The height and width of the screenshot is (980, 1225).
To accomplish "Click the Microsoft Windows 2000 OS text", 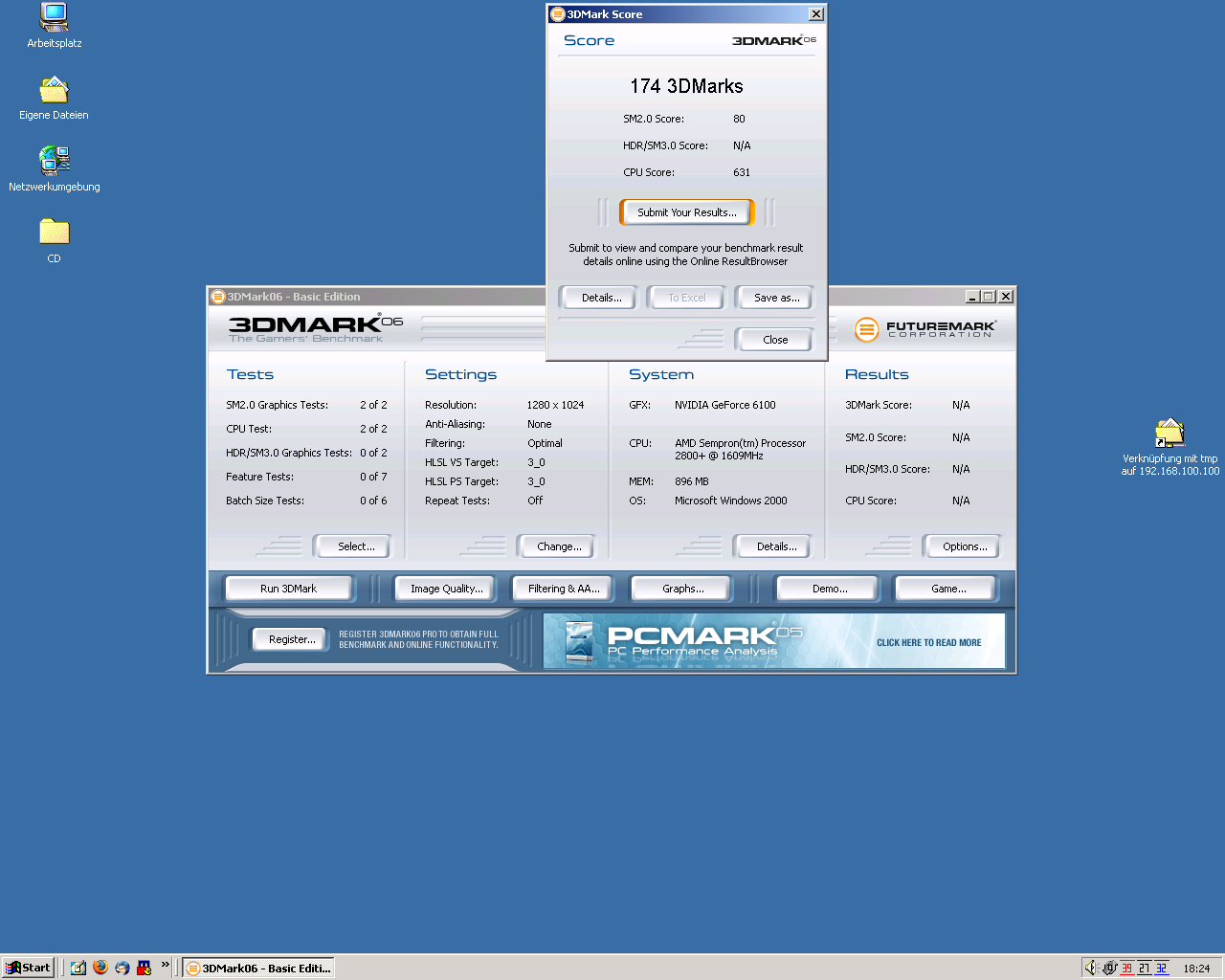I will pos(731,501).
